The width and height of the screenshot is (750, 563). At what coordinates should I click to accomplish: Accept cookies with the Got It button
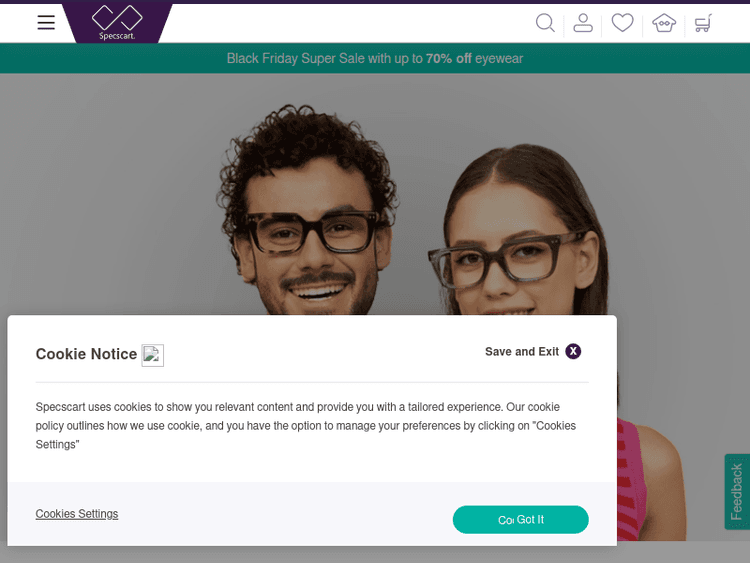pyautogui.click(x=520, y=519)
